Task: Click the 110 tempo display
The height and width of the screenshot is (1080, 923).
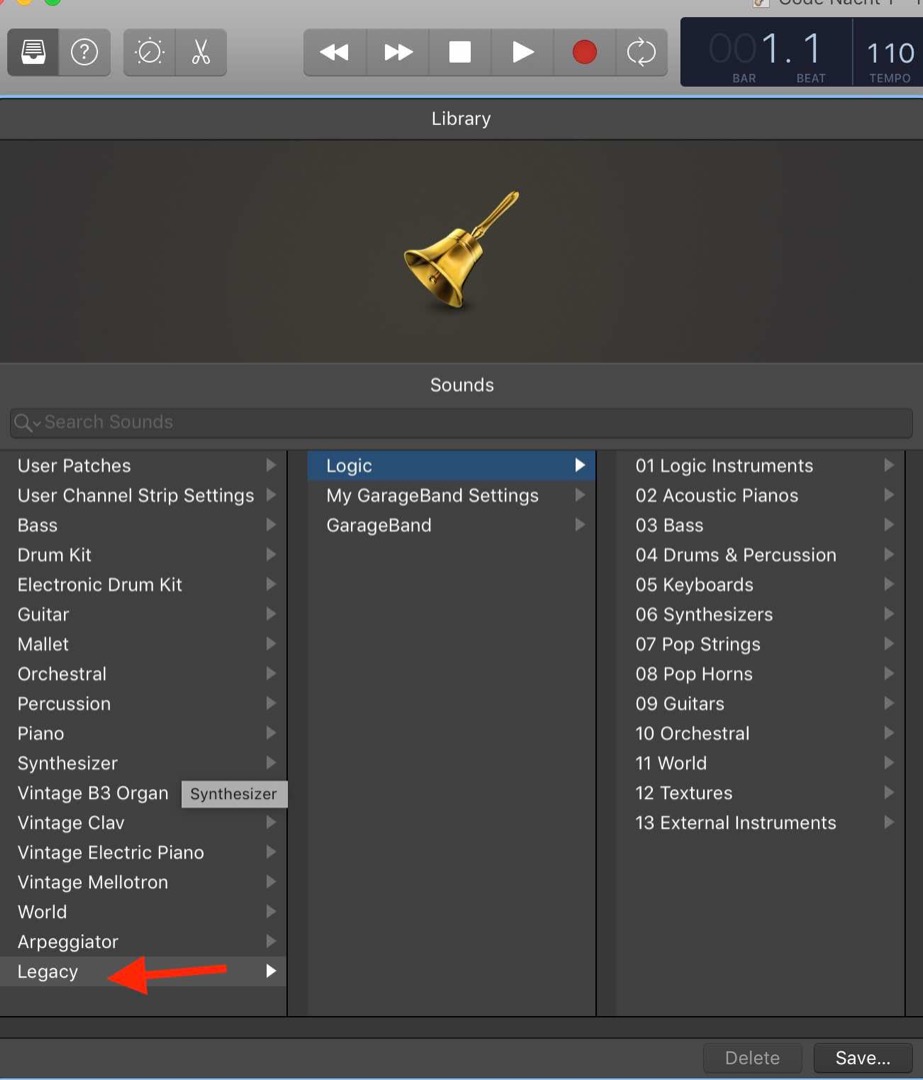Action: click(x=889, y=52)
